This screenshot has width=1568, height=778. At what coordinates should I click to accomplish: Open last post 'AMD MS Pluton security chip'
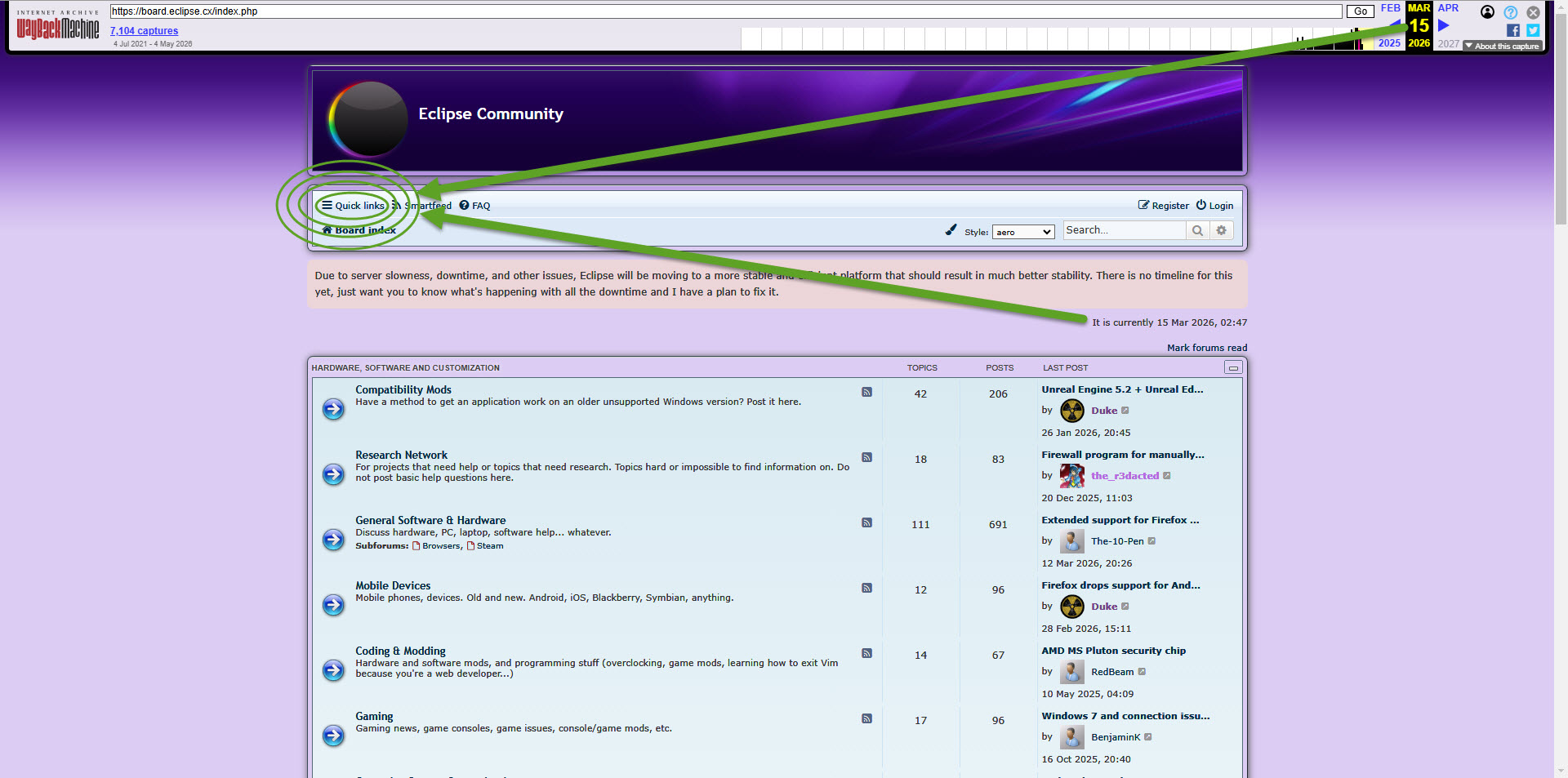pos(1114,651)
